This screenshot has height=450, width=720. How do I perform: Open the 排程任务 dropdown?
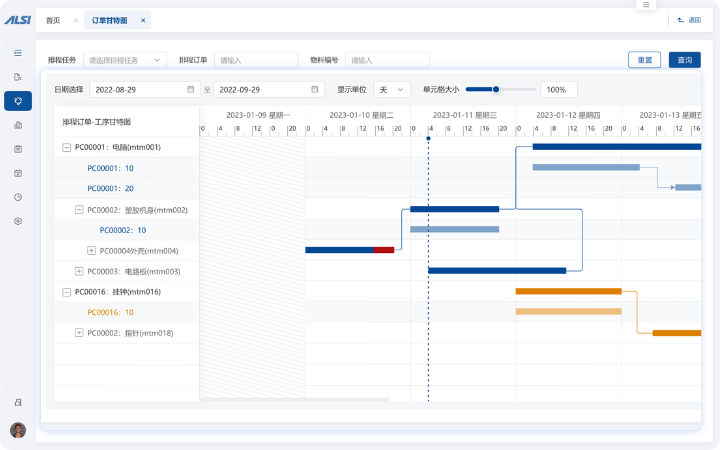pyautogui.click(x=125, y=60)
